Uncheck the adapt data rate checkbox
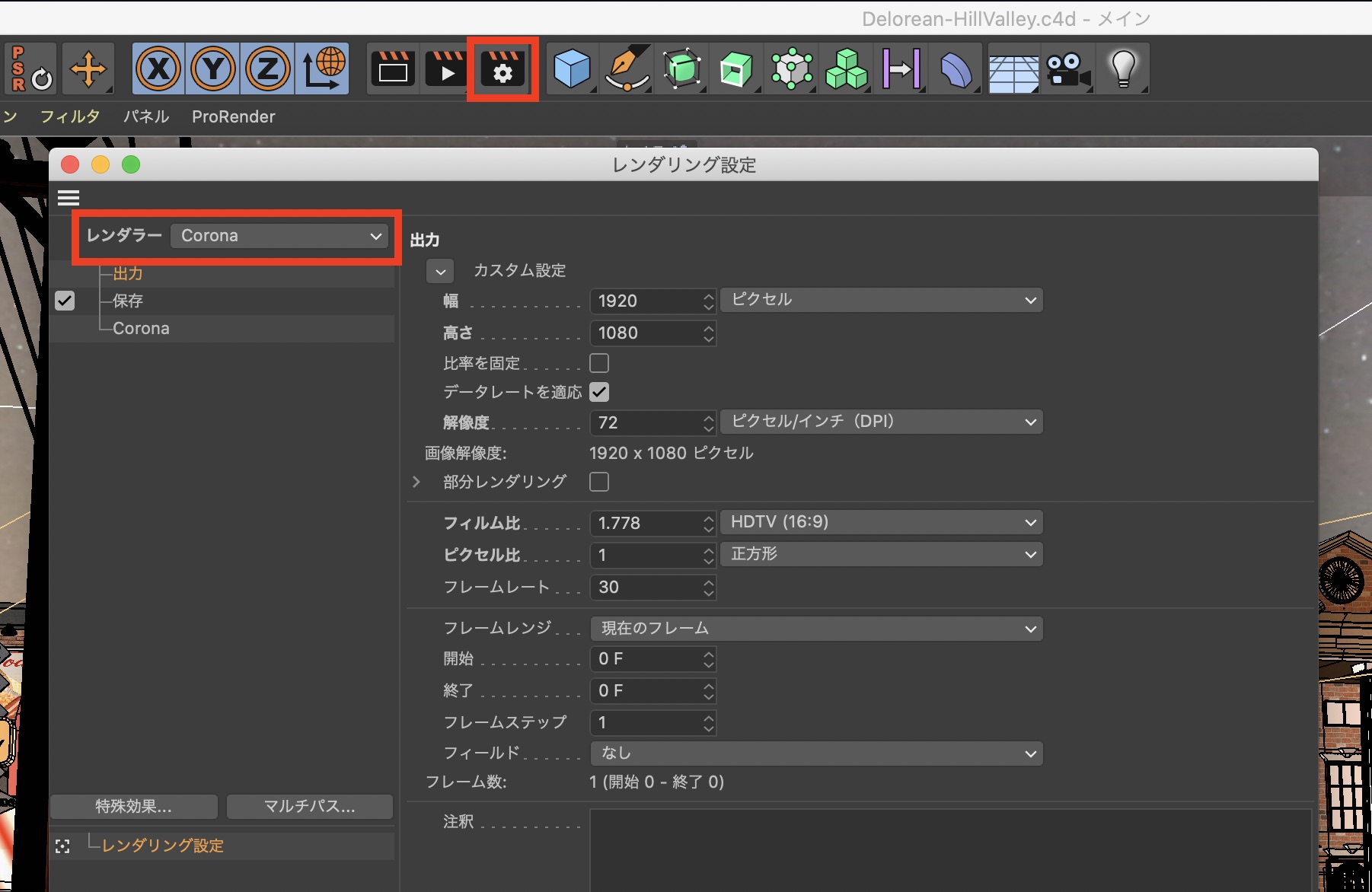1372x892 pixels. point(599,393)
